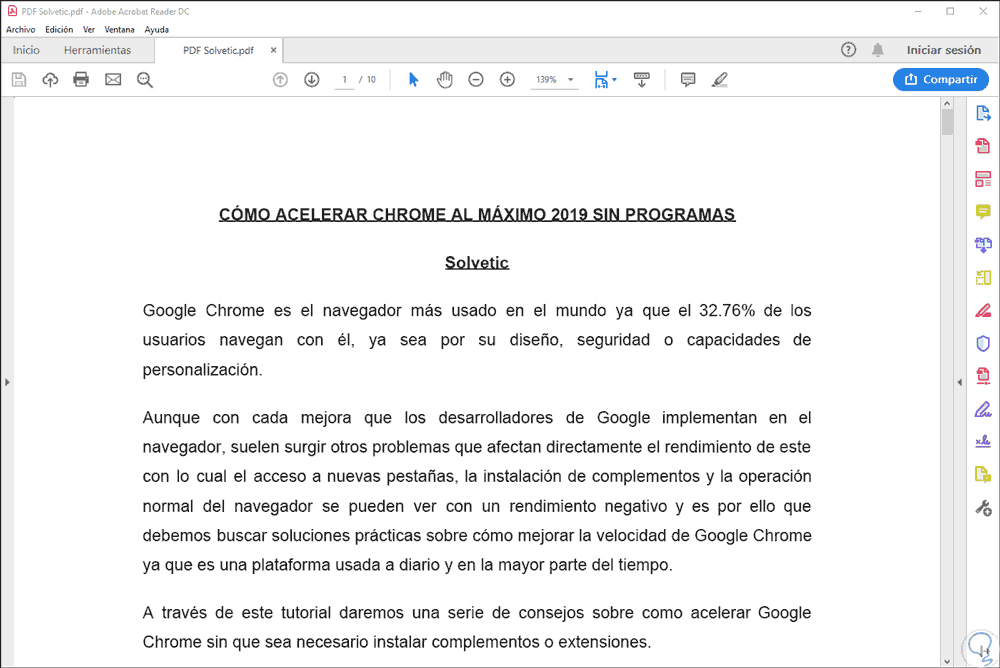This screenshot has height=668, width=1000.
Task: Open Protect shield tool in sidebar
Action: (x=983, y=343)
